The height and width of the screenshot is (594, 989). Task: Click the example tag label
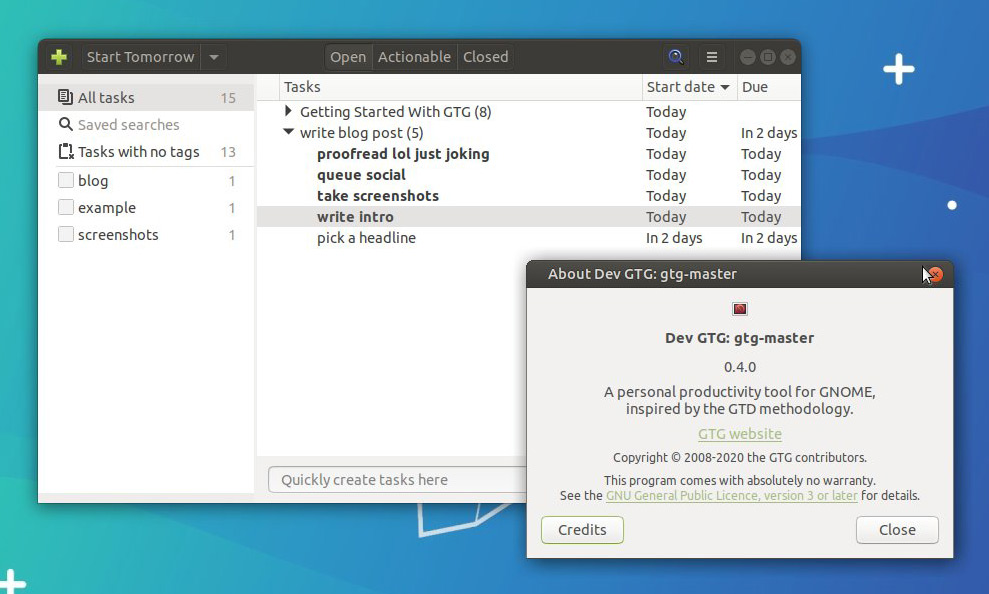[x=107, y=208]
